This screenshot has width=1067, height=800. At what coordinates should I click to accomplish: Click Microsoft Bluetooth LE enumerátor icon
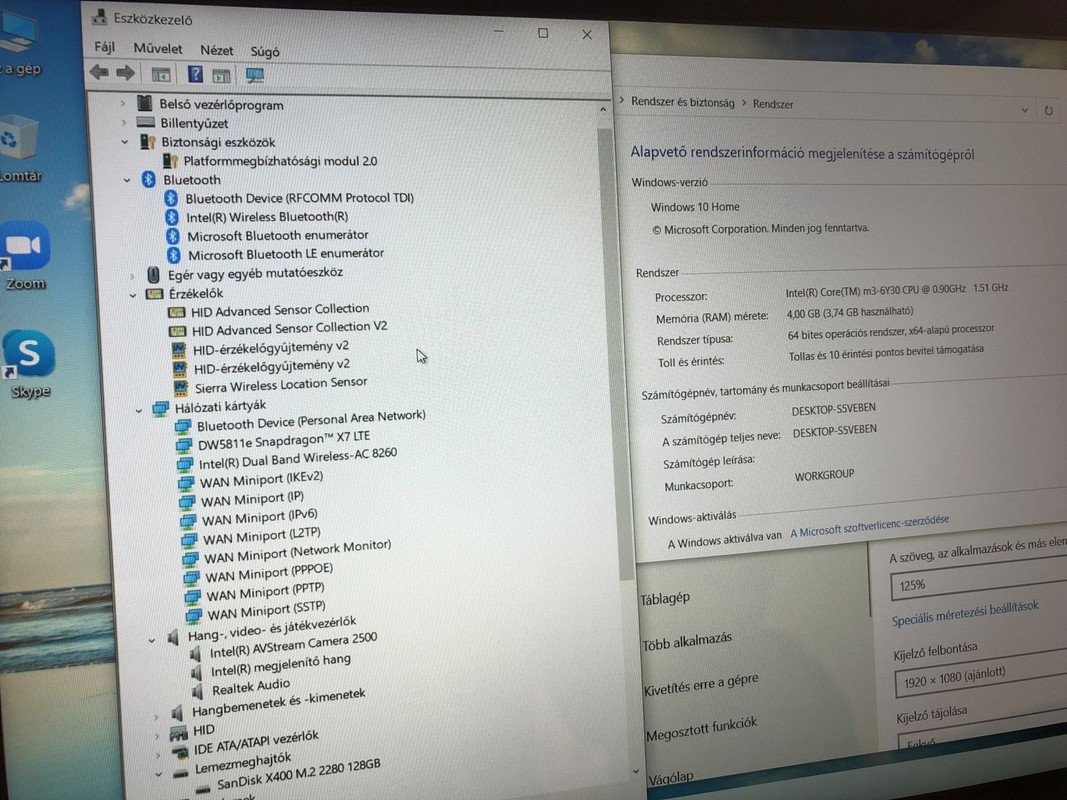(x=174, y=255)
